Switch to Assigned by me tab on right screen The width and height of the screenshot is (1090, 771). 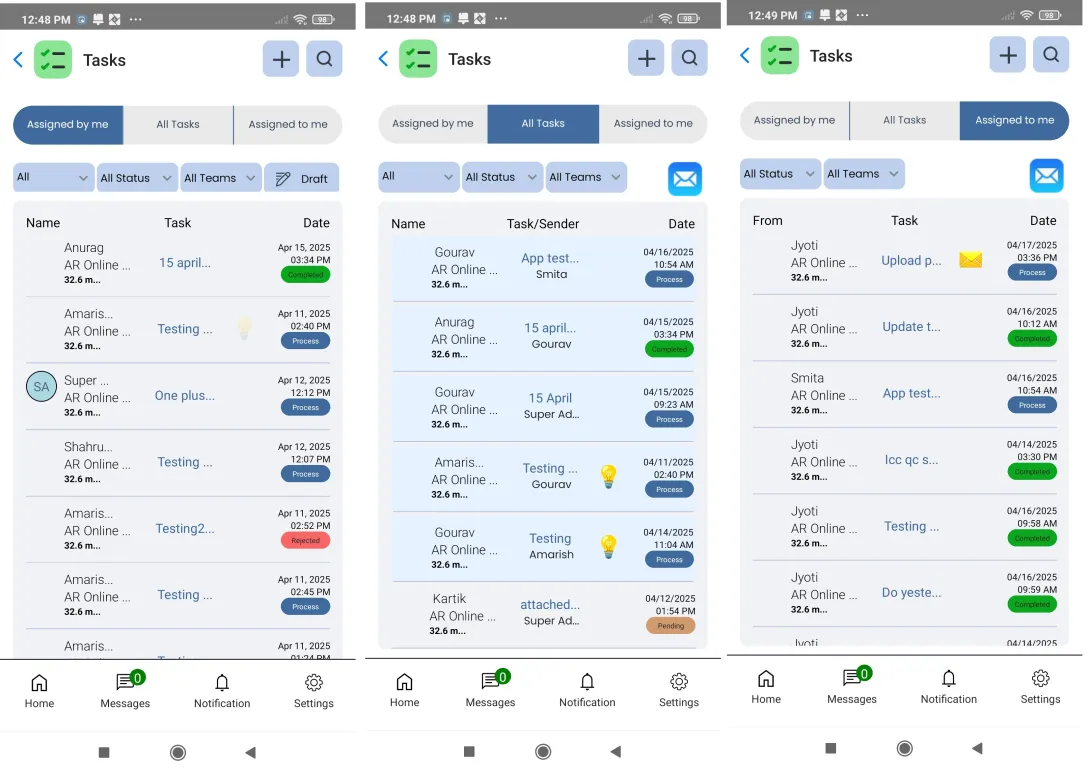click(x=795, y=121)
